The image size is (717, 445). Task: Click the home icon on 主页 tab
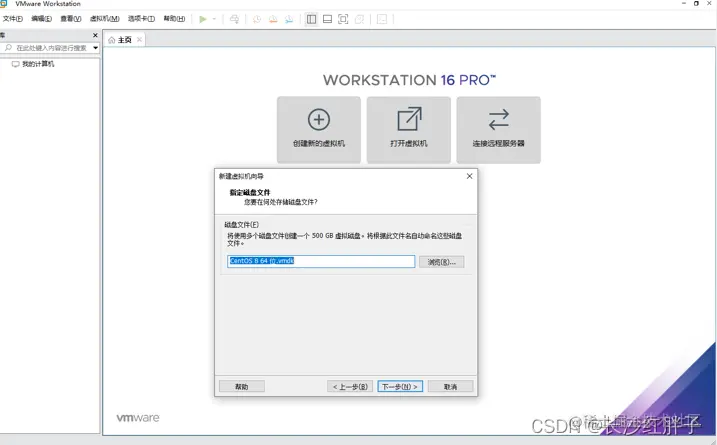click(x=112, y=40)
